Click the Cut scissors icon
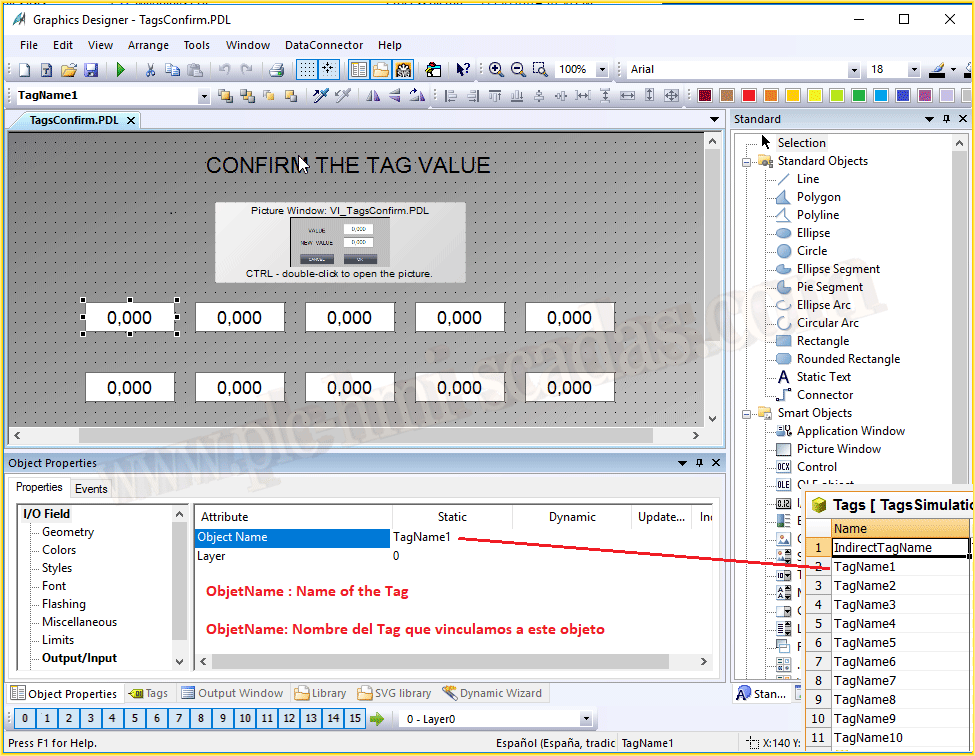The height and width of the screenshot is (756, 975). point(150,70)
